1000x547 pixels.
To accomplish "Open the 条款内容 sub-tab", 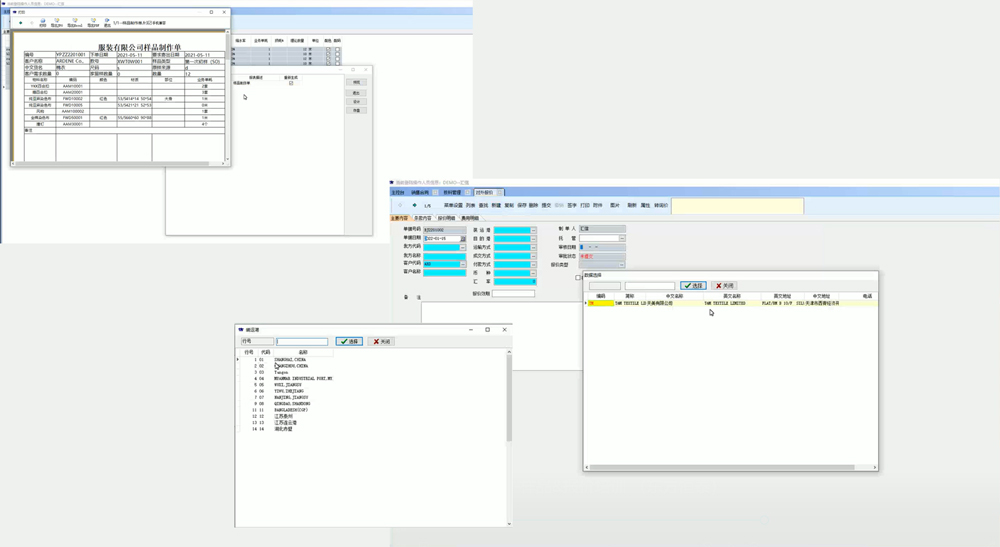I will point(423,218).
